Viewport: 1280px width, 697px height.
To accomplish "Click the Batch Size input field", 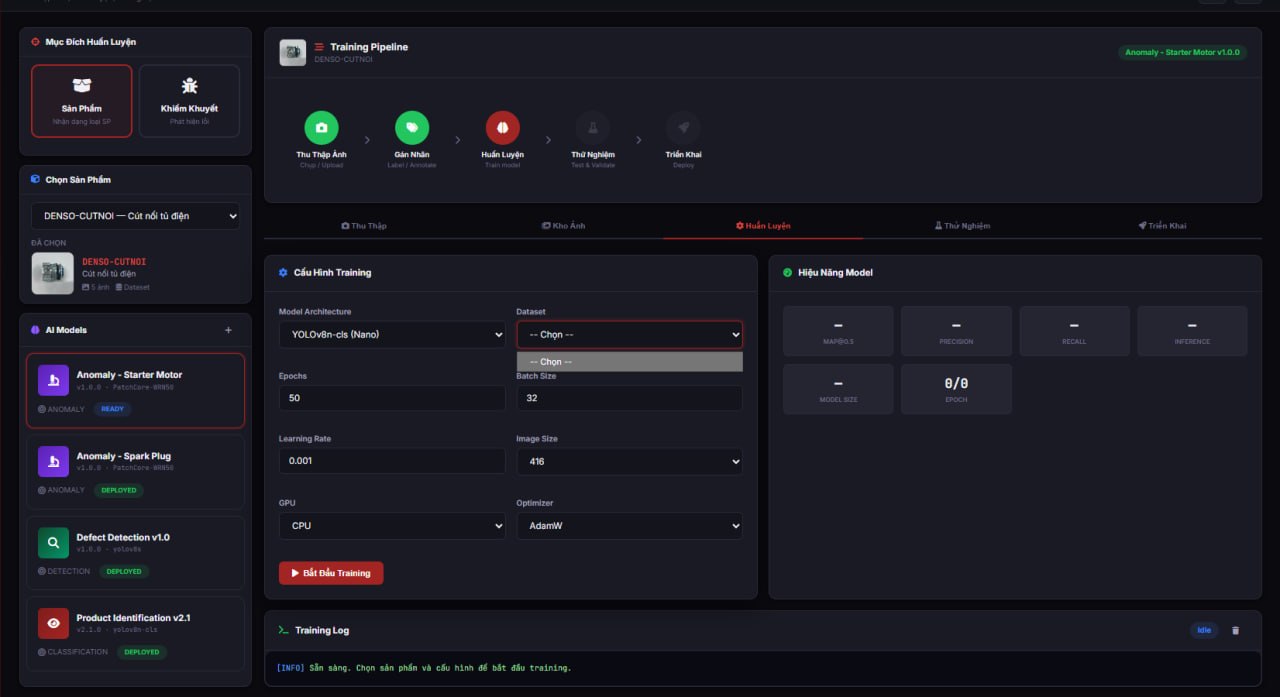I will pyautogui.click(x=629, y=398).
